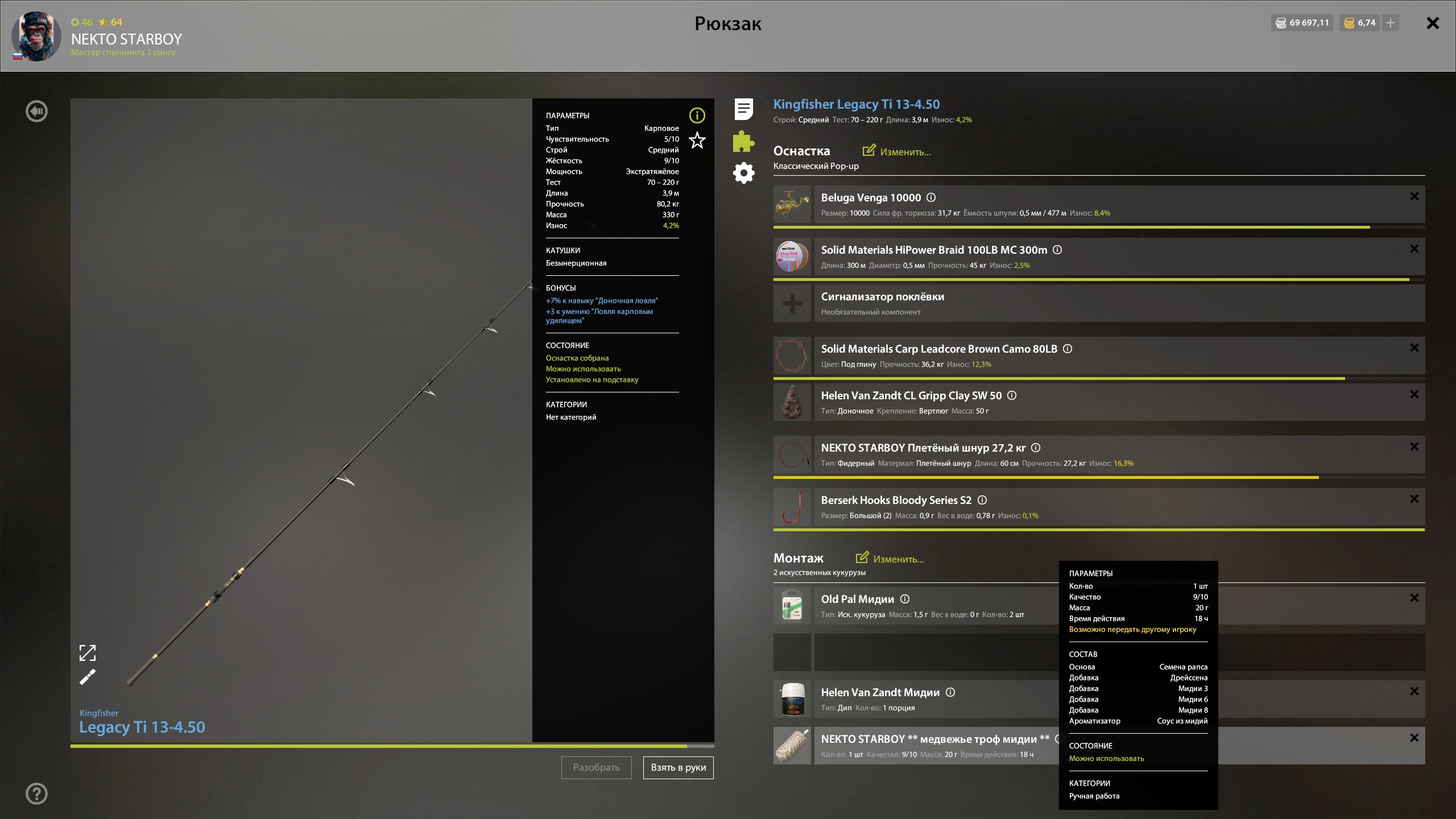Viewport: 1456px width, 819px height.
Task: Show info for CL Gripp Clay SW 50
Action: click(1012, 395)
